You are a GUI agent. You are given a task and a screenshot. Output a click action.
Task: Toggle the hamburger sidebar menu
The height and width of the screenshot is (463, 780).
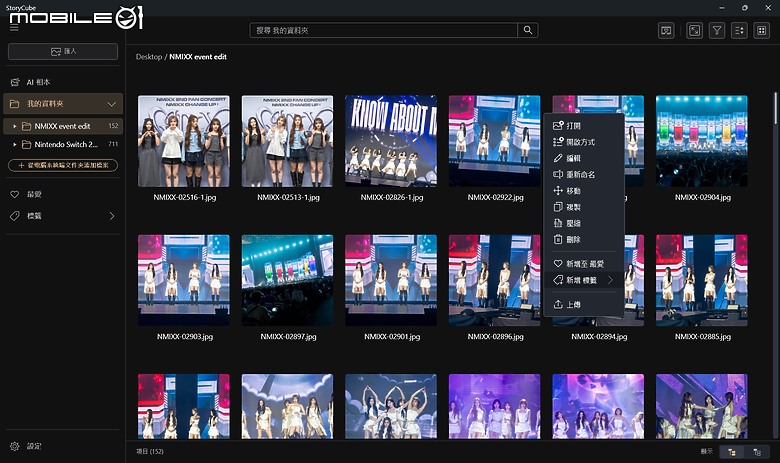tap(14, 28)
